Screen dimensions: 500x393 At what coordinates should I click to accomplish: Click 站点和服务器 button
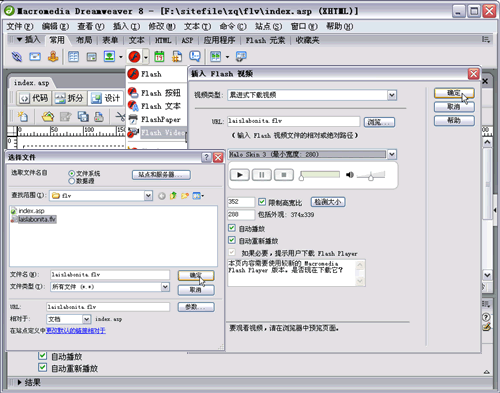click(161, 175)
